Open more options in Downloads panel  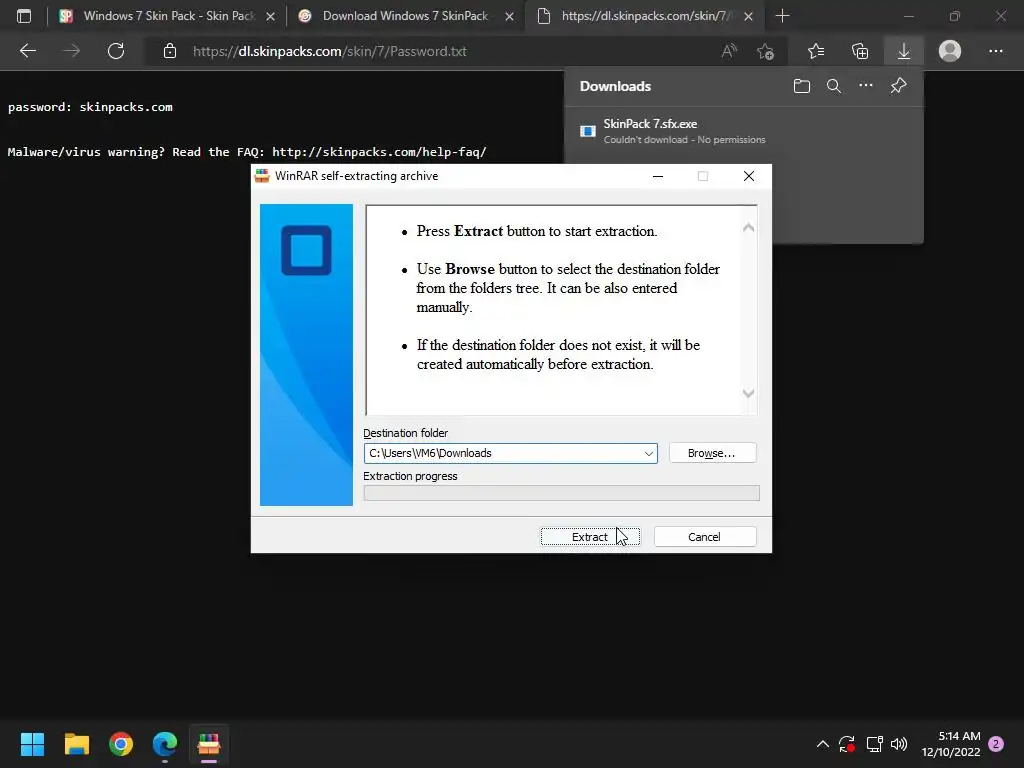(866, 86)
